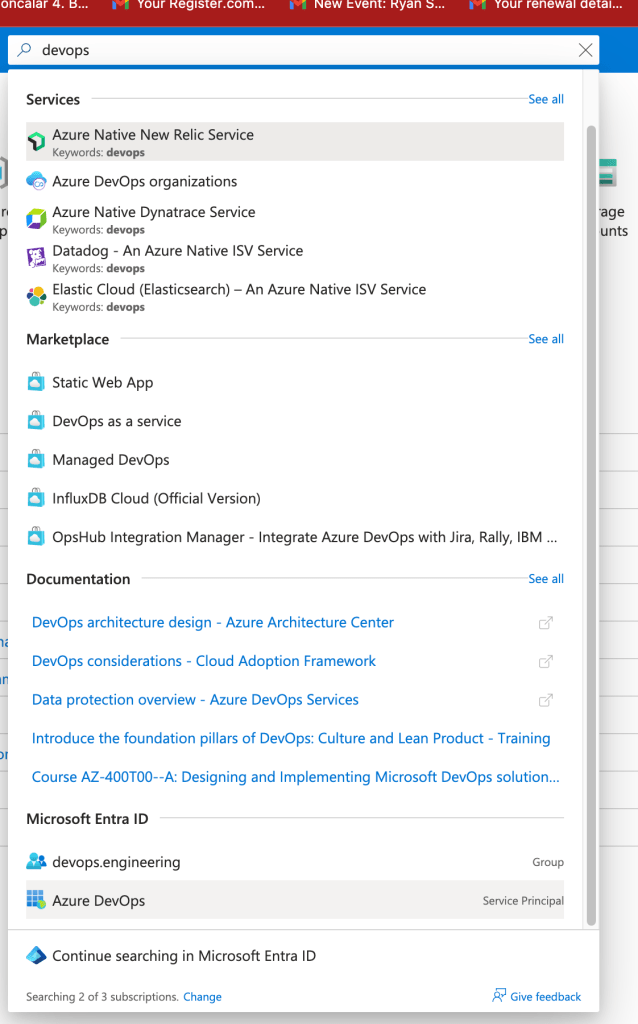This screenshot has width=638, height=1024.
Task: Switch to New Event: Ryan S browser tab
Action: click(x=368, y=5)
